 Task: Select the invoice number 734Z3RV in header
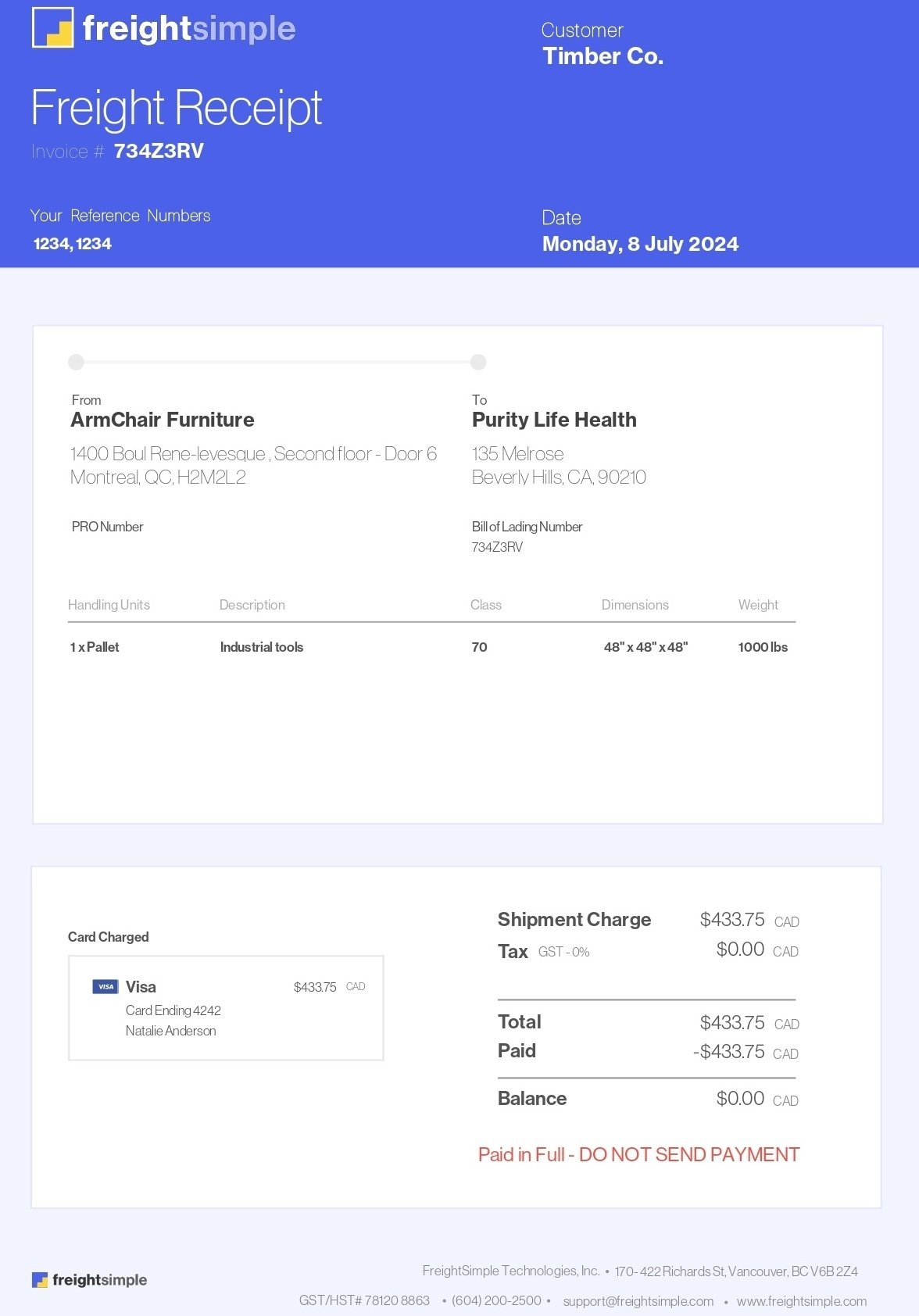tap(159, 151)
